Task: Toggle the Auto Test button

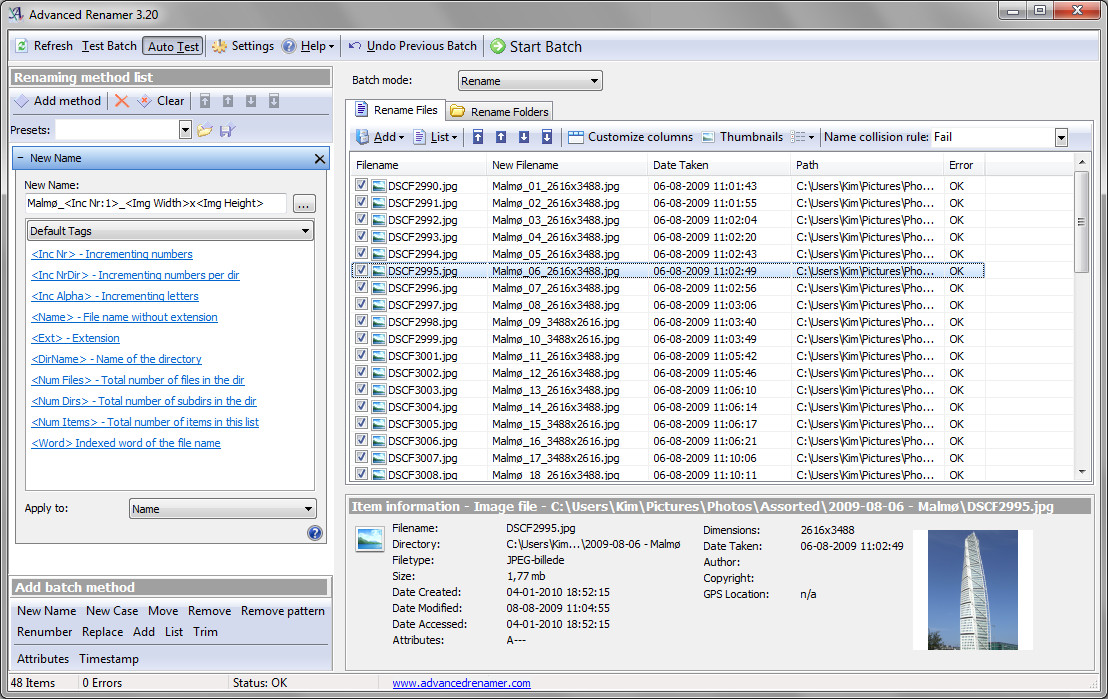Action: pyautogui.click(x=173, y=47)
